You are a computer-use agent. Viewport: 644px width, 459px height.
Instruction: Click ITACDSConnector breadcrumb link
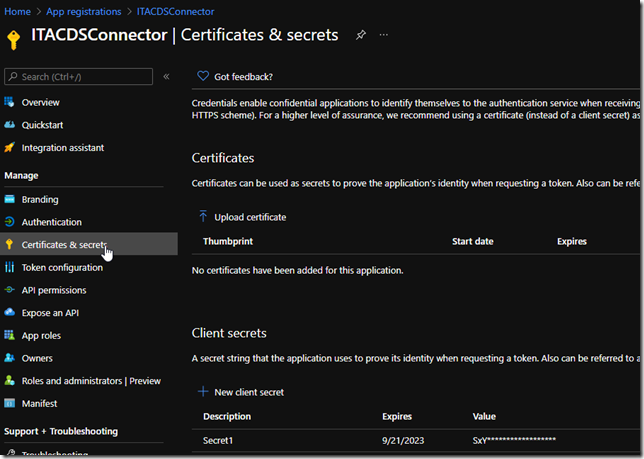click(175, 11)
